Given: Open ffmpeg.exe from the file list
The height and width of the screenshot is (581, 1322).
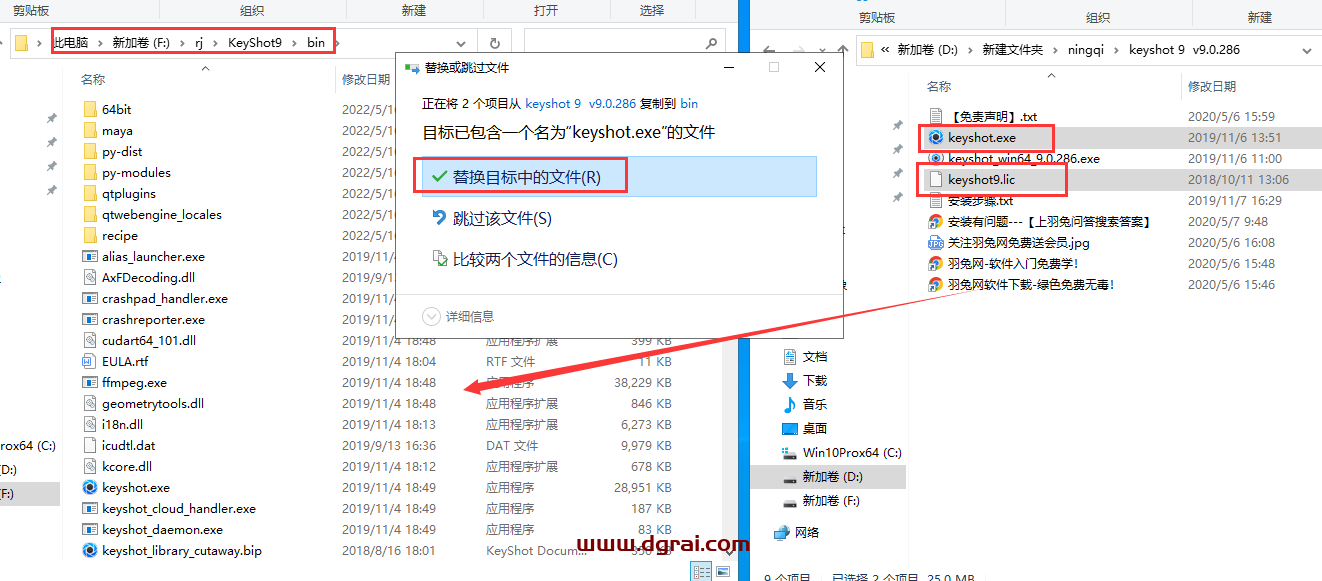Looking at the screenshot, I should (x=126, y=382).
